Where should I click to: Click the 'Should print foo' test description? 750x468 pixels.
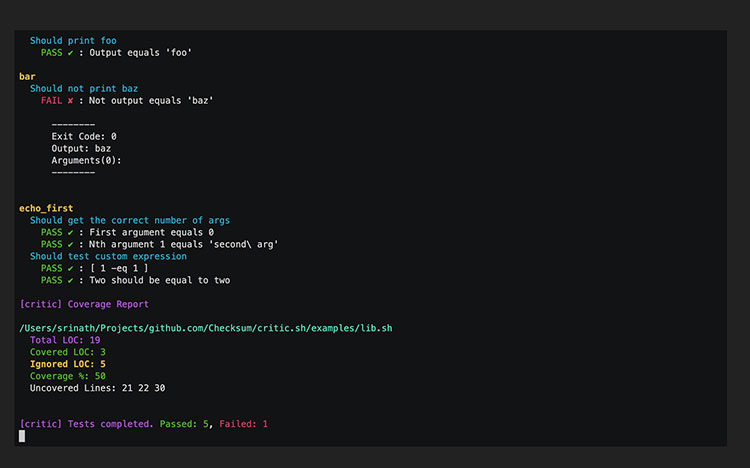(73, 41)
